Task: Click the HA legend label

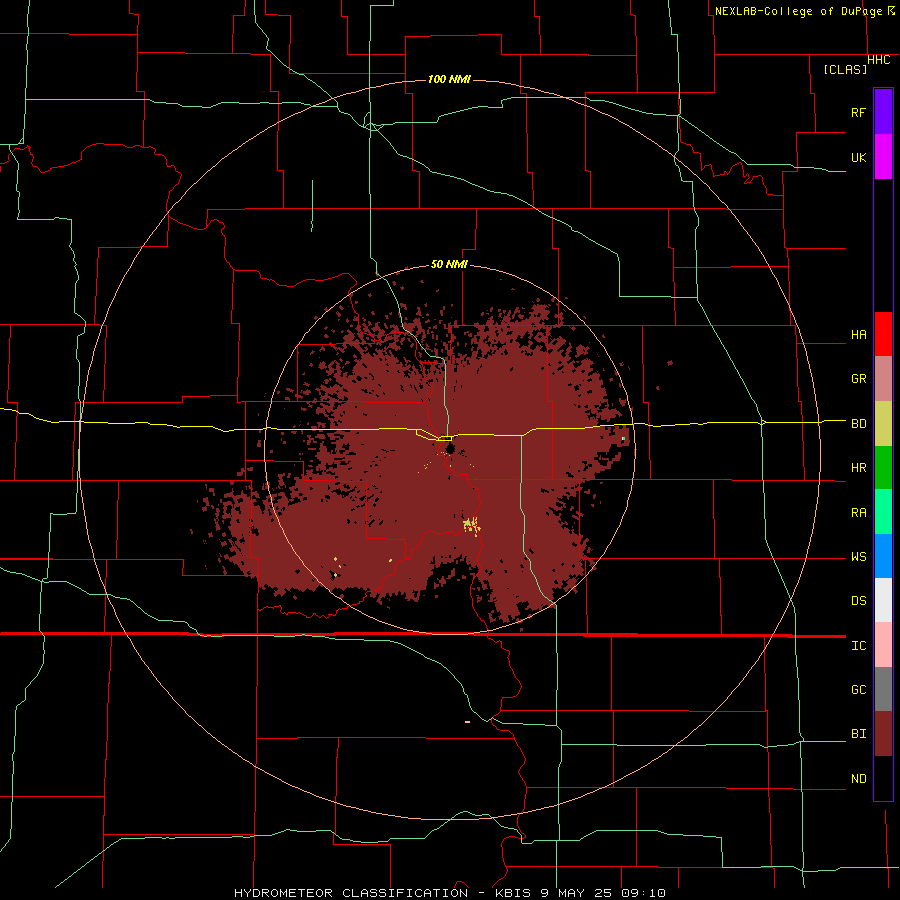Action: pyautogui.click(x=859, y=335)
